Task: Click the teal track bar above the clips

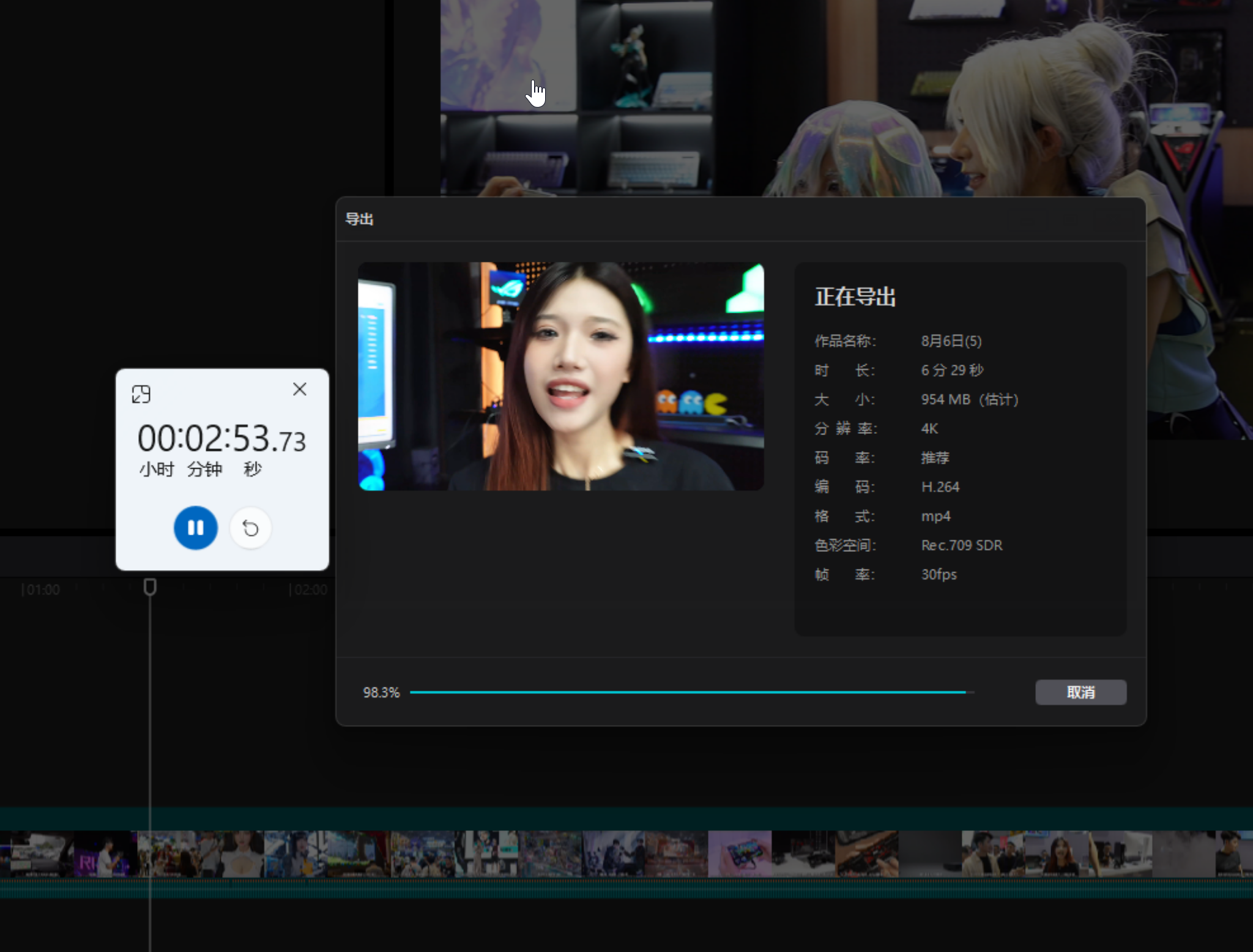Action: [626, 819]
